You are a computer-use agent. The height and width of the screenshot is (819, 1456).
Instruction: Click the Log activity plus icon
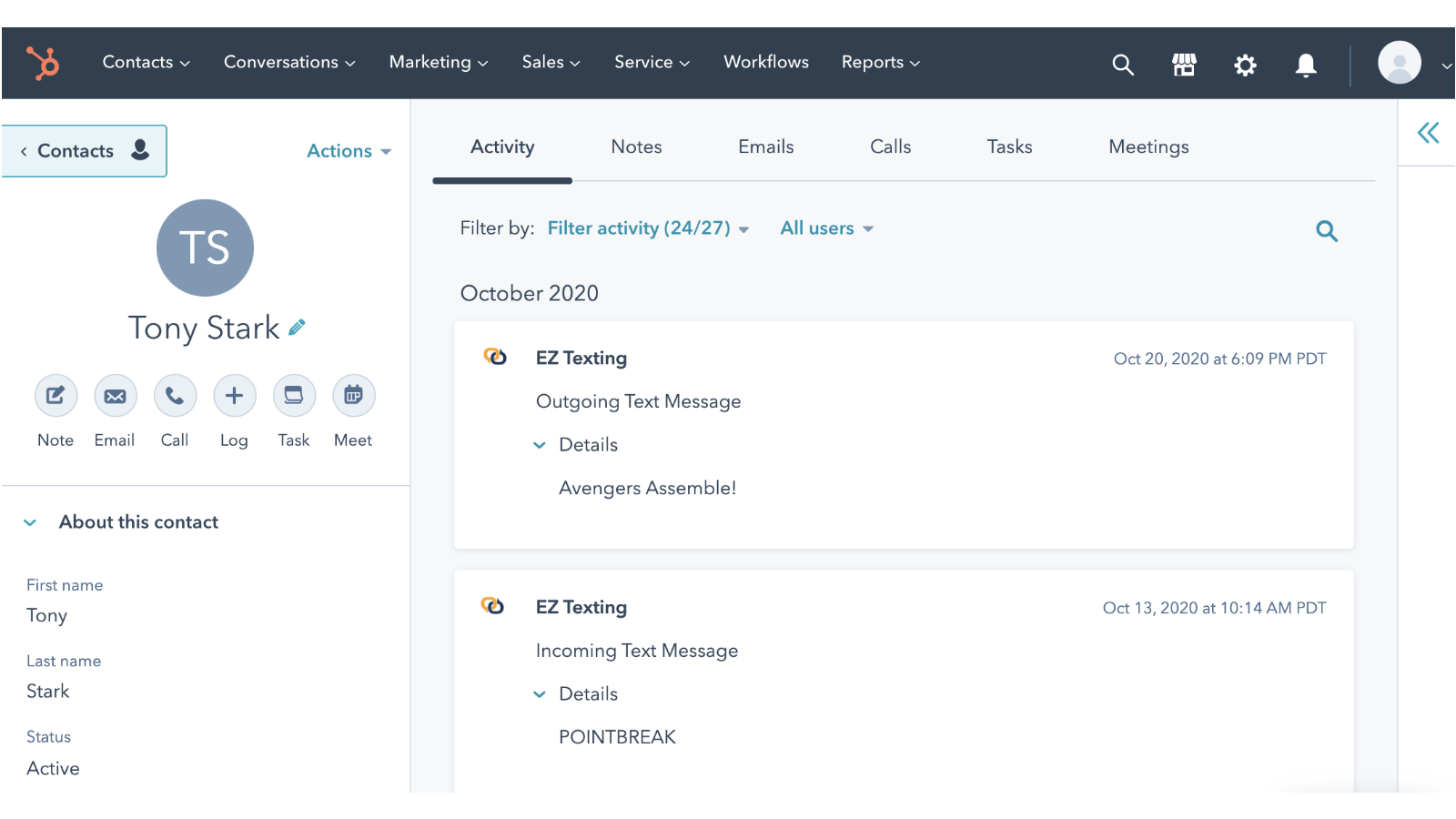point(234,396)
